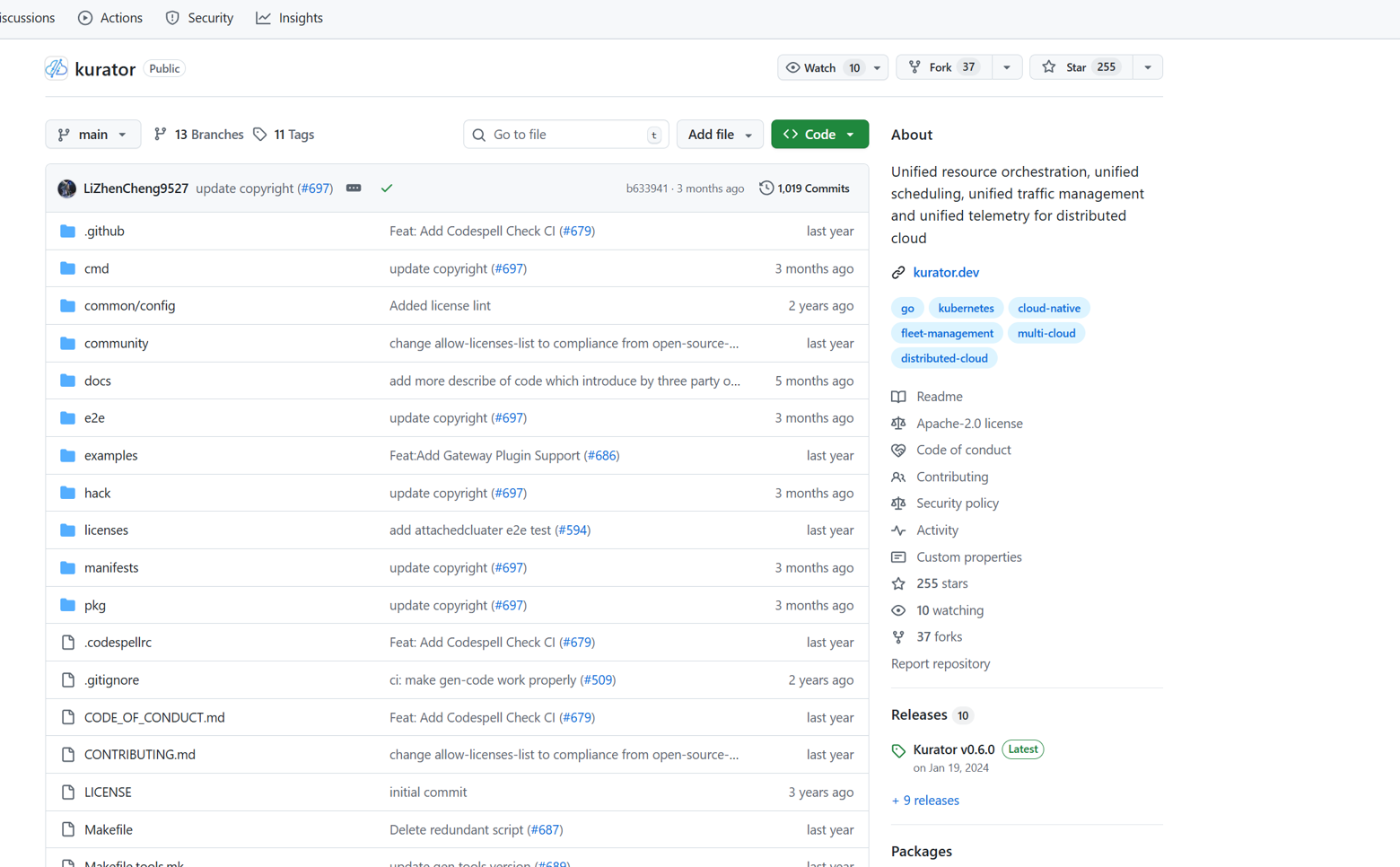This screenshot has width=1400, height=867.
Task: Click the .codespellrc file icon
Action: click(x=67, y=643)
